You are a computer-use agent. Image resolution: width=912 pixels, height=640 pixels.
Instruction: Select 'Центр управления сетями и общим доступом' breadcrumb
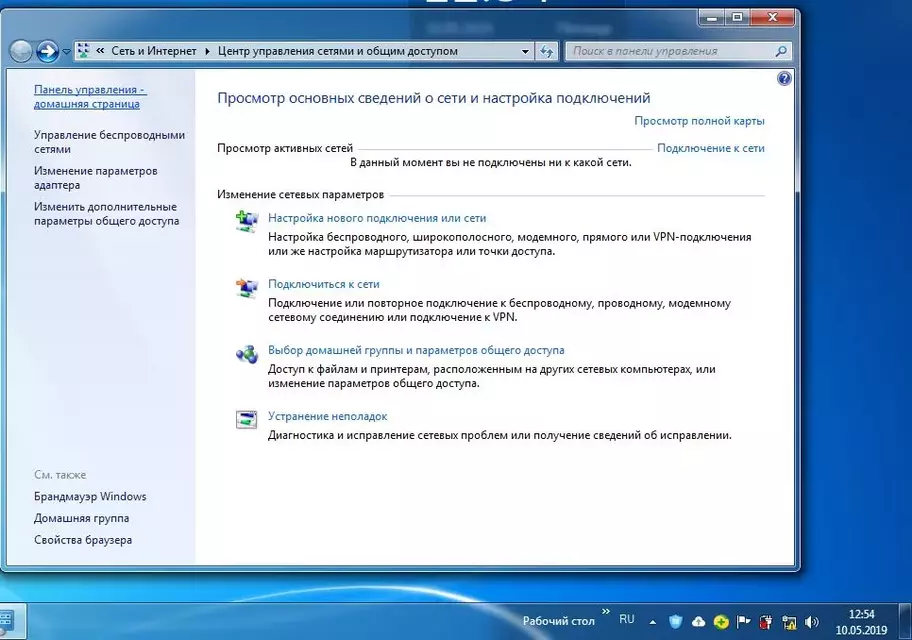pyautogui.click(x=337, y=51)
